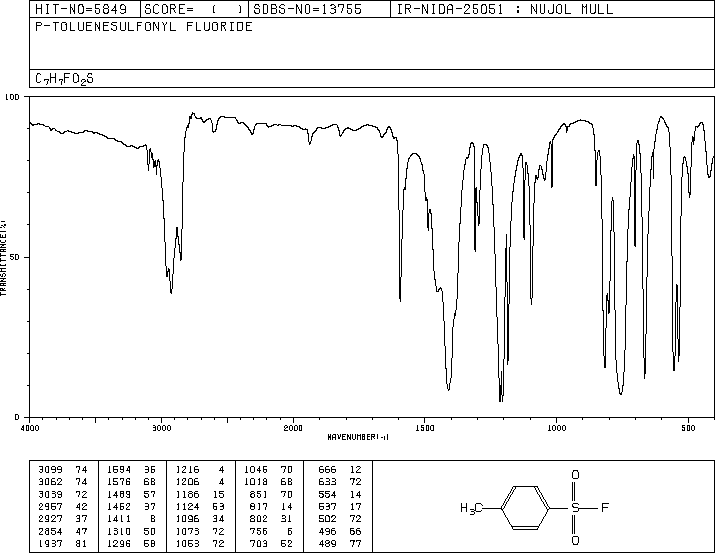Image resolution: width=715 pixels, height=553 pixels.
Task: Click the 0 label on y-axis
Action: tap(17, 417)
